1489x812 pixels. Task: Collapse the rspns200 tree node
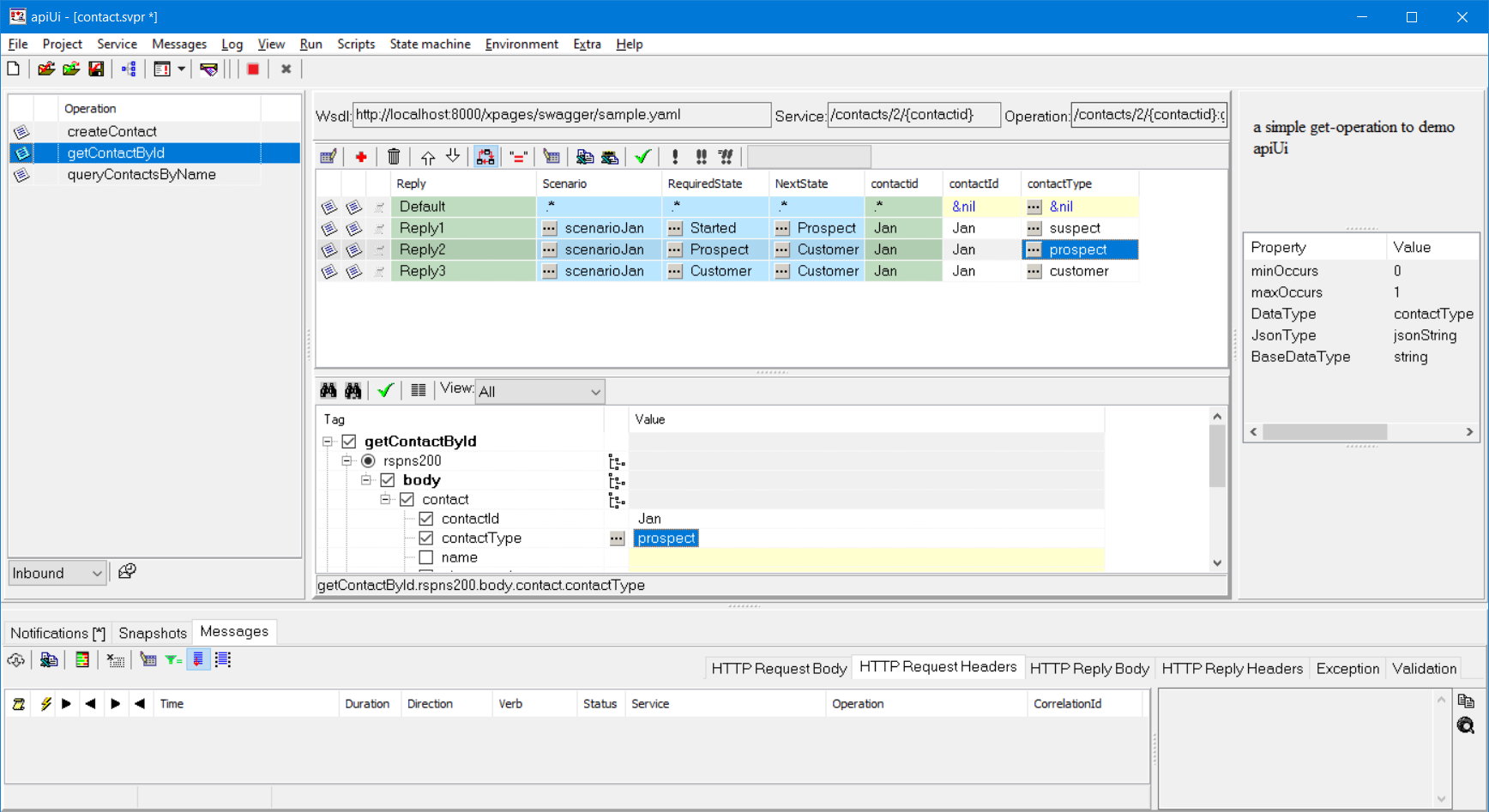(347, 461)
